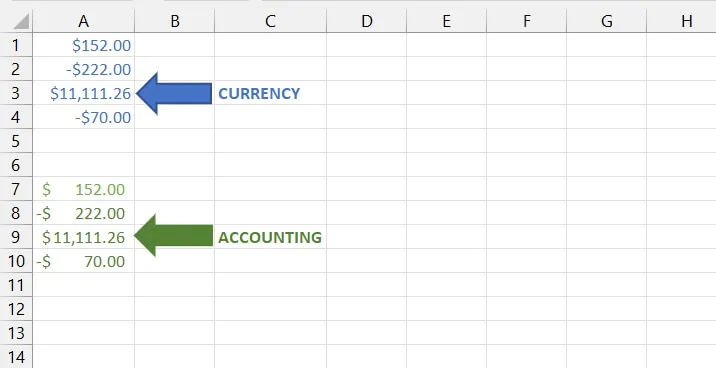716x369 pixels.
Task: Click cell A3 containing $11,111.26 currency
Action: (x=84, y=93)
